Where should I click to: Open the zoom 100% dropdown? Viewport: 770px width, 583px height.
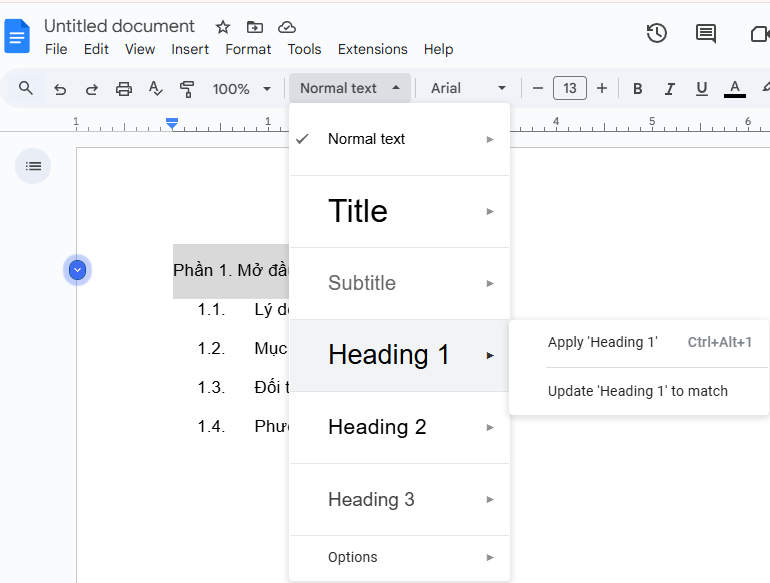pos(242,89)
